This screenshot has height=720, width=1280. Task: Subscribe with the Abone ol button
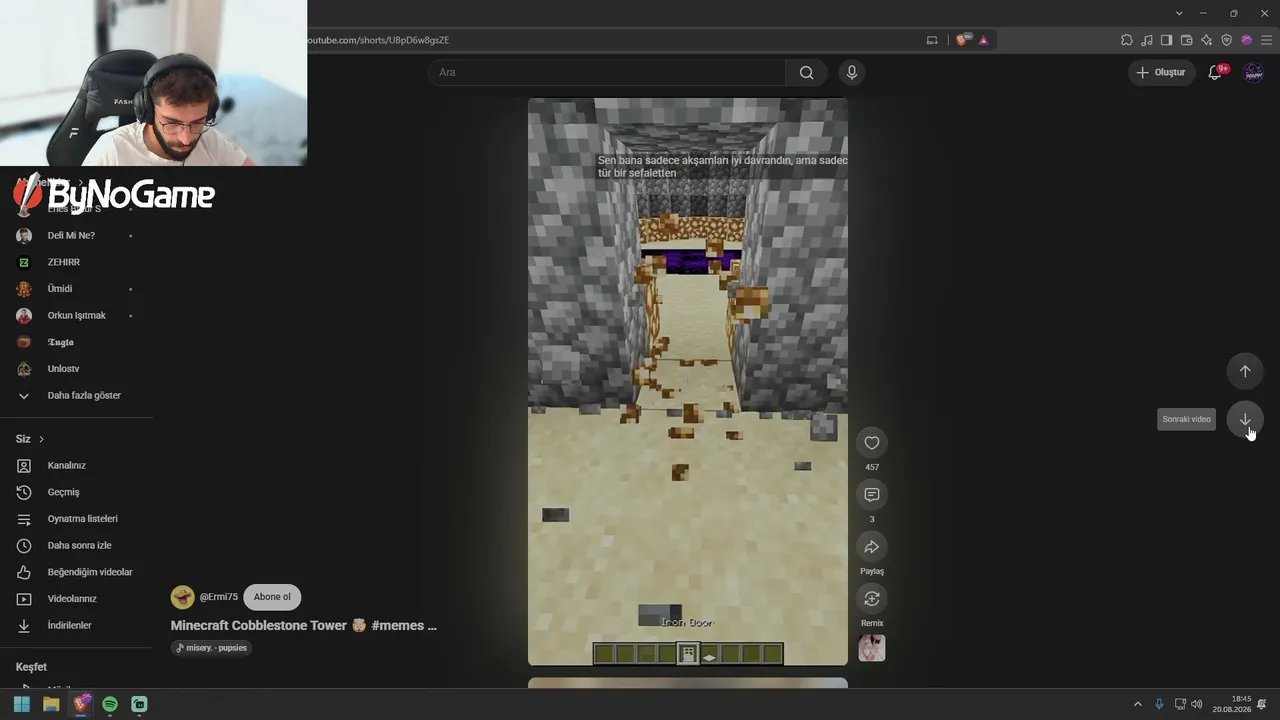pyautogui.click(x=272, y=597)
